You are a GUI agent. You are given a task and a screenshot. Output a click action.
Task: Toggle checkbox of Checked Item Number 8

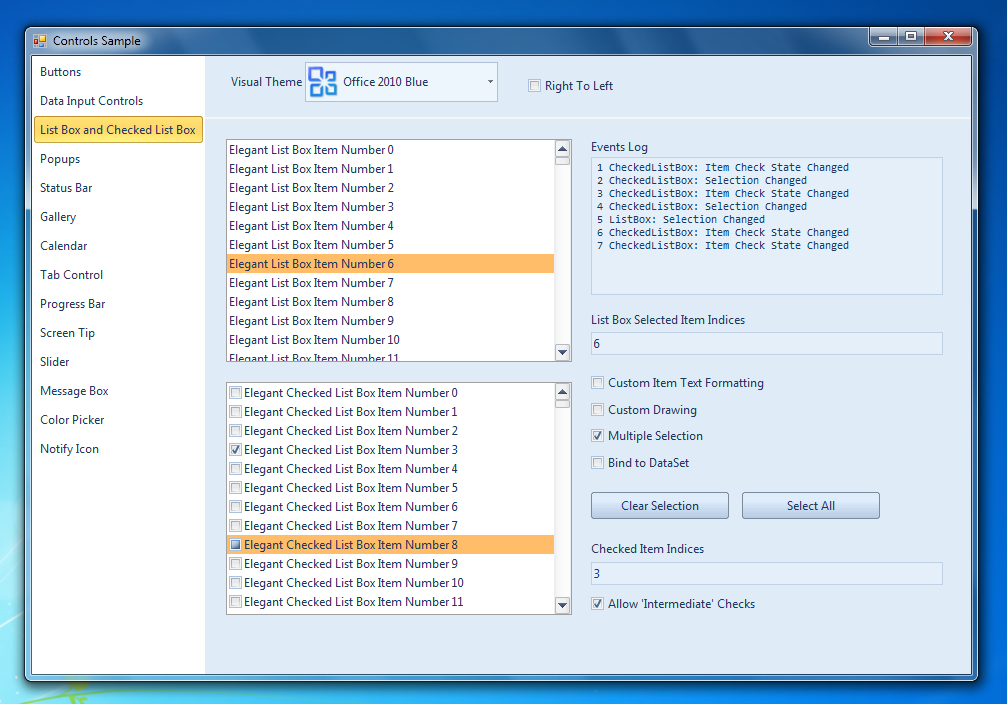(236, 545)
